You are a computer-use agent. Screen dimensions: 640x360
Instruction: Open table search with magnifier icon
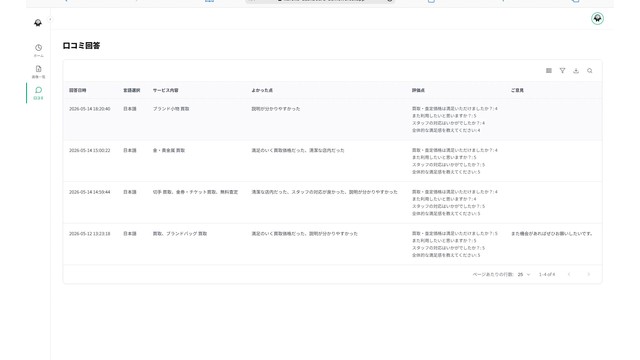pos(589,71)
